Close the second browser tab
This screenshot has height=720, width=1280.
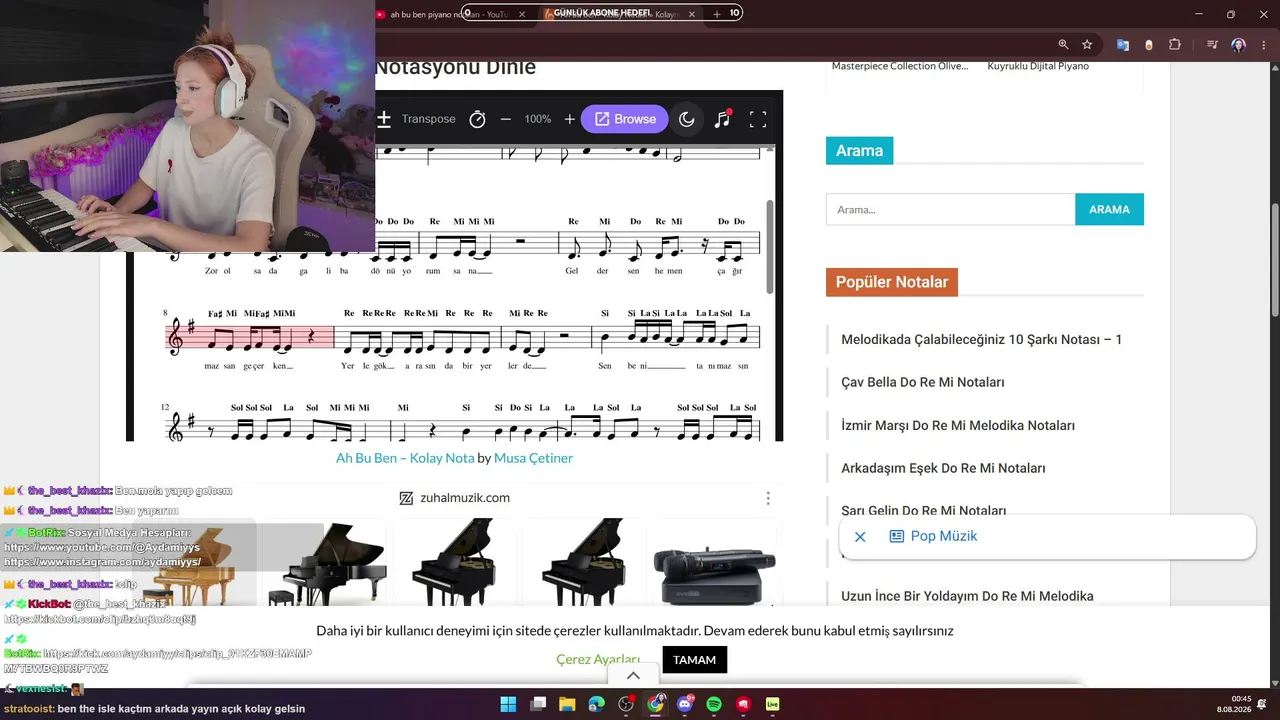click(x=691, y=14)
